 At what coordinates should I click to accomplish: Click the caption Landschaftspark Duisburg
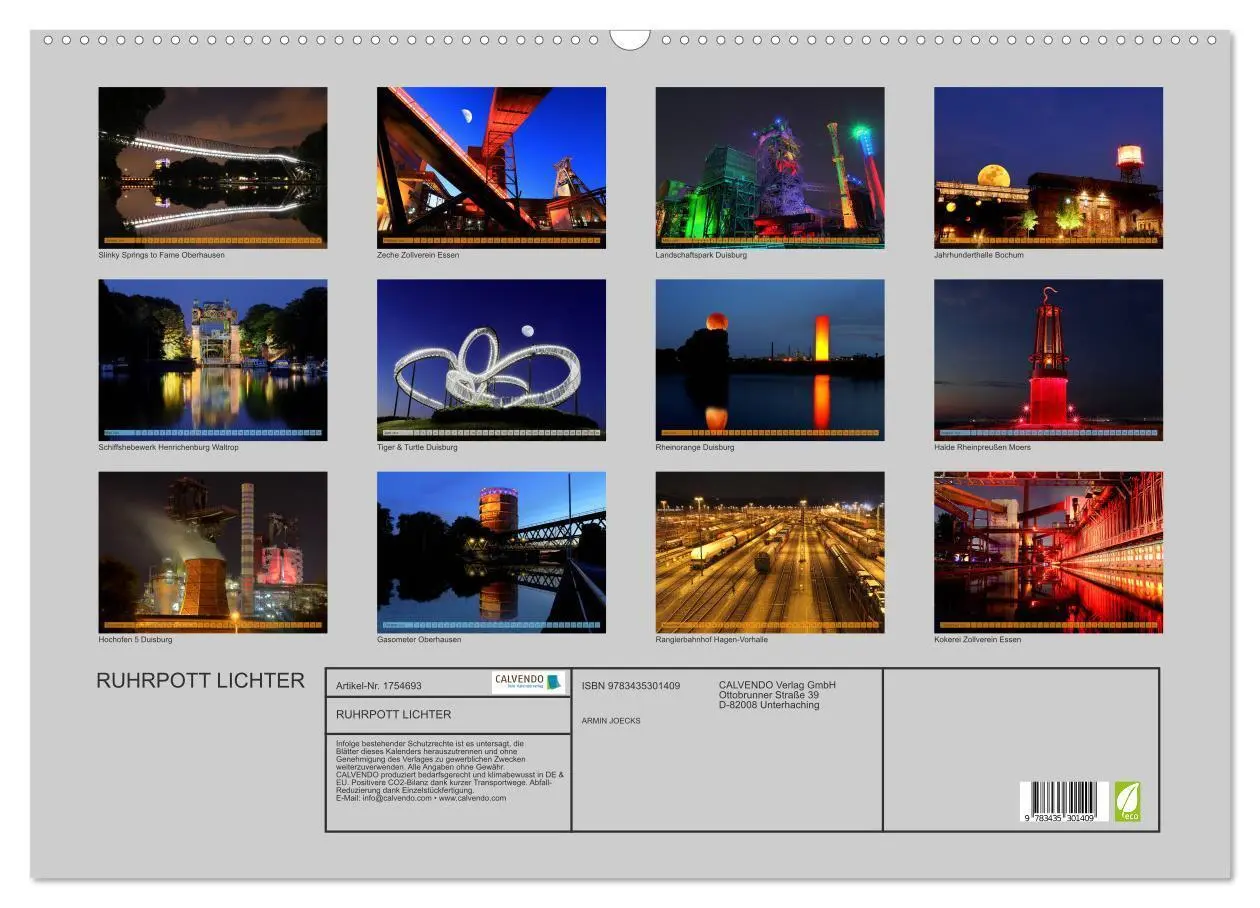(x=701, y=255)
